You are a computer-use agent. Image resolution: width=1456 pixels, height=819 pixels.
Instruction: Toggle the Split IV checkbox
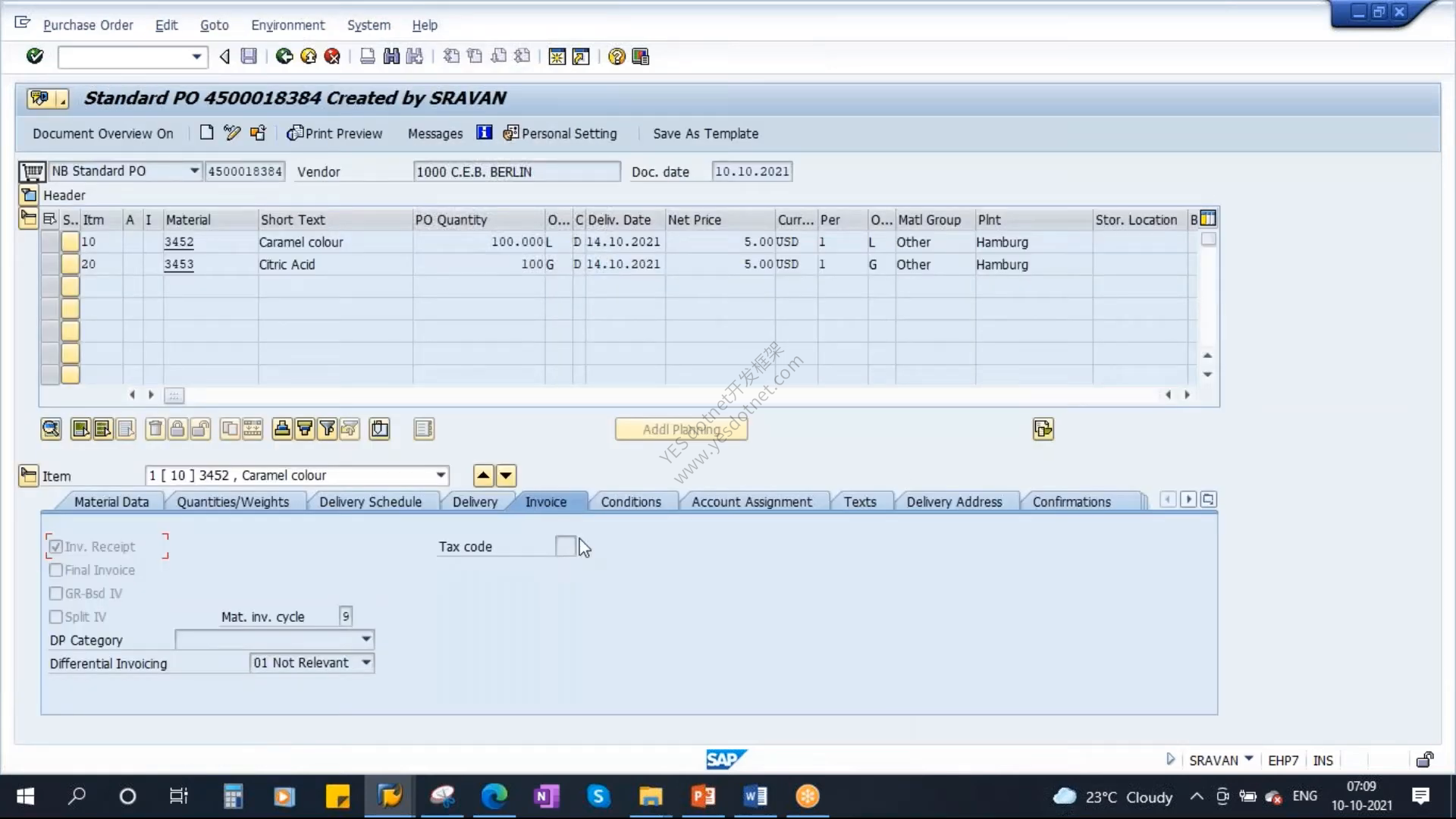click(55, 617)
